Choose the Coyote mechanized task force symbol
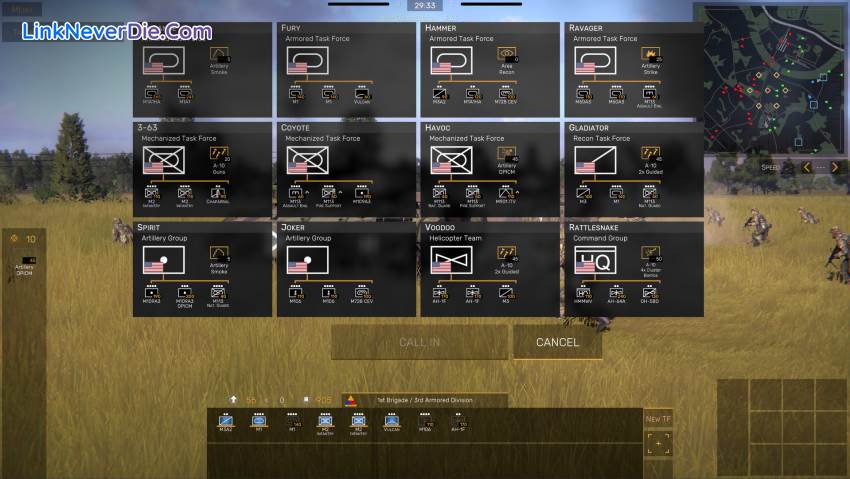Image resolution: width=850 pixels, height=479 pixels. tap(308, 161)
